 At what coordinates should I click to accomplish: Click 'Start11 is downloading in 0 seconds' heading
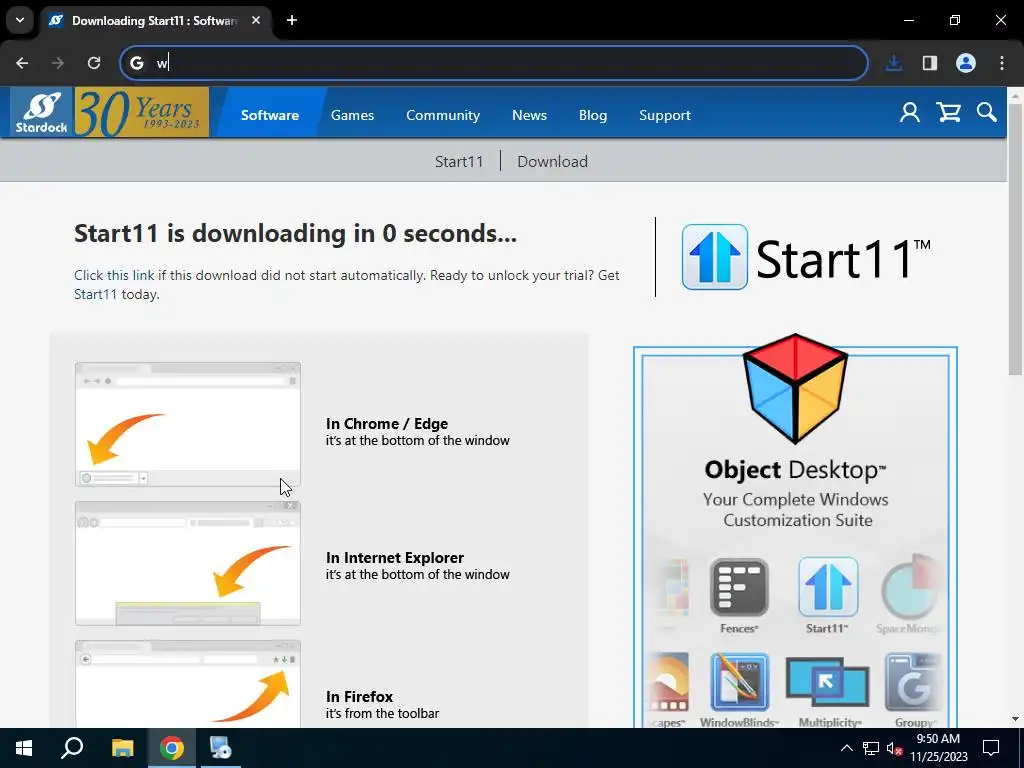point(295,233)
